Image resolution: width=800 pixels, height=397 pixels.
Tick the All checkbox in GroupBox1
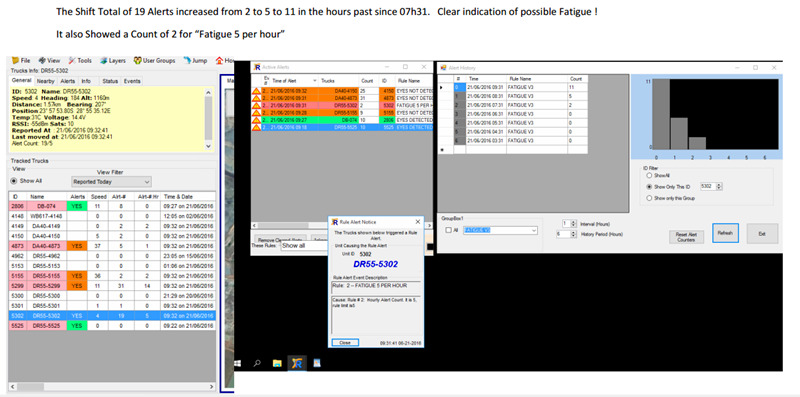448,231
